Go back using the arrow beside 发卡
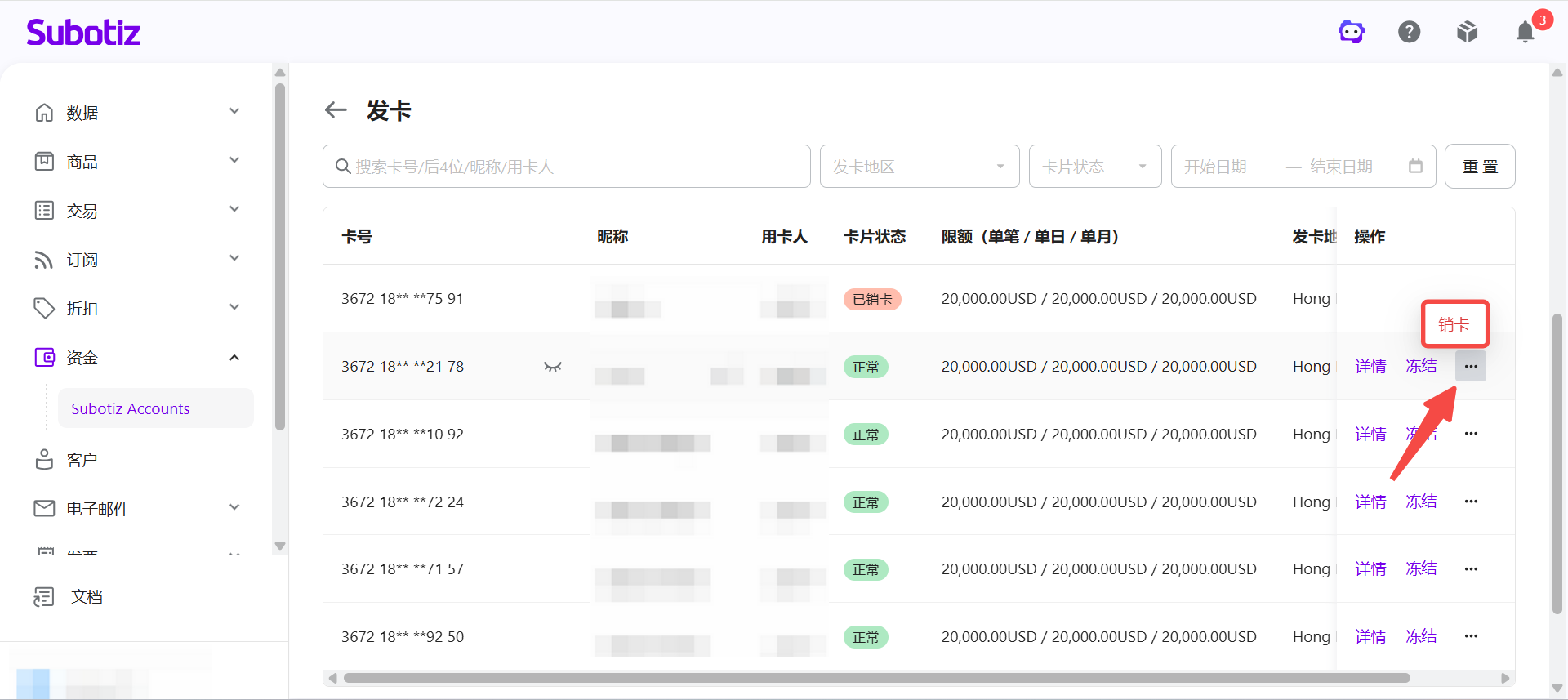Image resolution: width=1568 pixels, height=700 pixels. (x=336, y=109)
